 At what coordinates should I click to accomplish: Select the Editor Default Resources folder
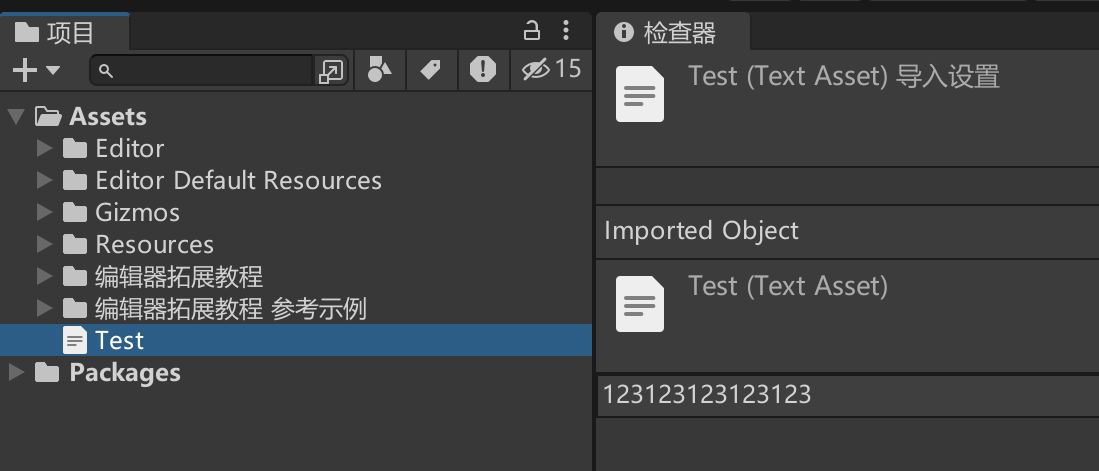(x=238, y=181)
